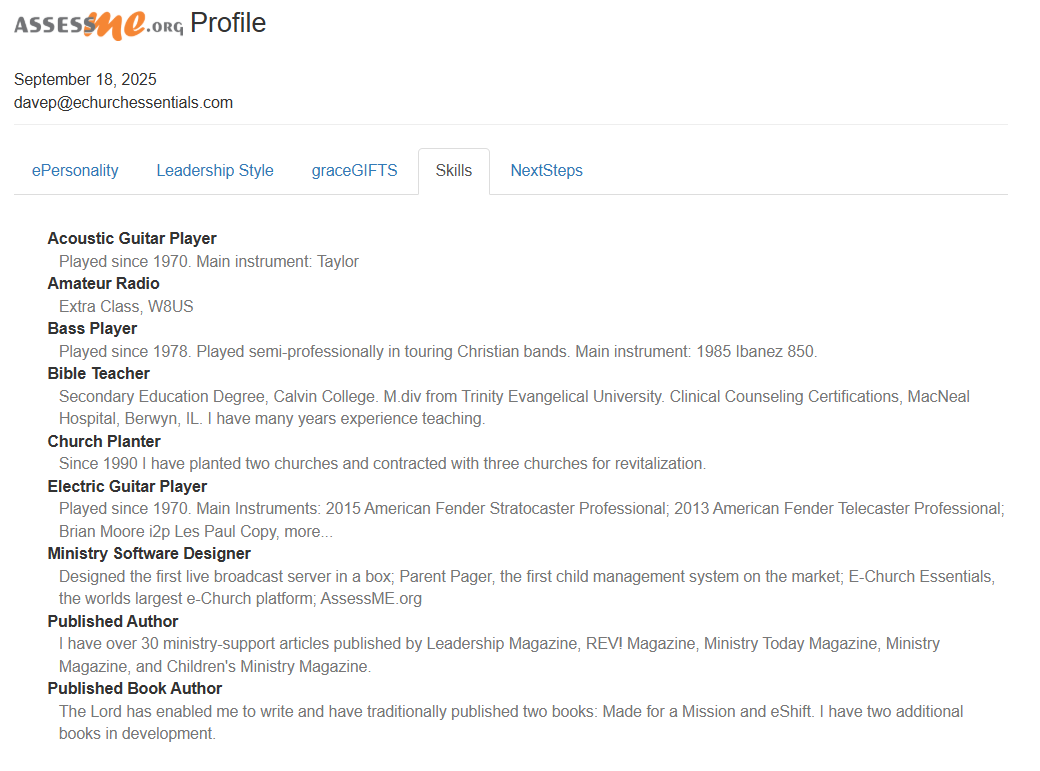The width and height of the screenshot is (1040, 771).
Task: Click the Electric Guitar Player skill heading
Action: (x=127, y=487)
